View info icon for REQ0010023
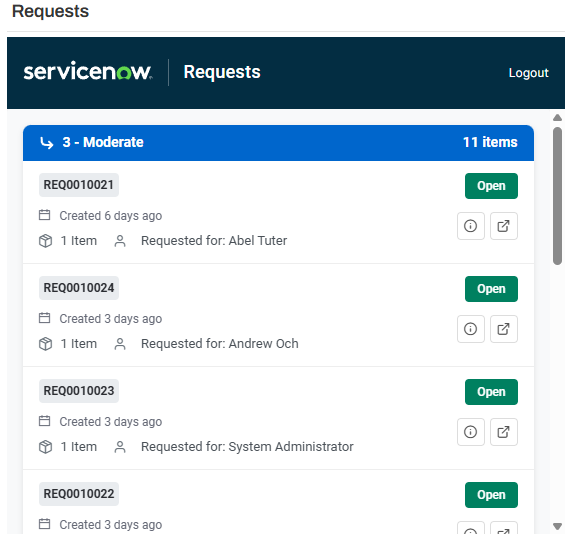Viewport: 575px width, 549px height. click(x=471, y=432)
